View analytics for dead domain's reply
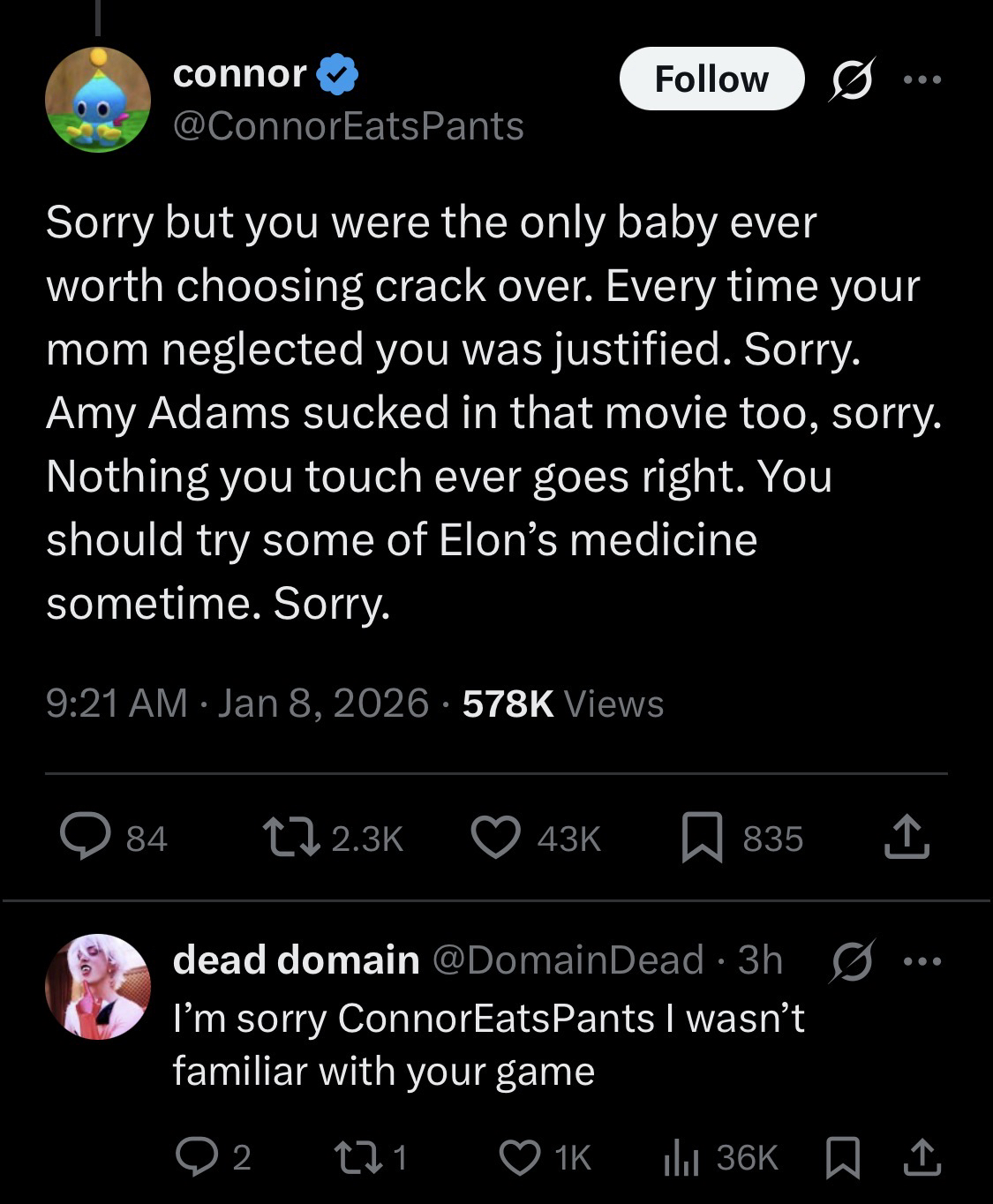Screen dimensions: 993x1204 tap(681, 1156)
